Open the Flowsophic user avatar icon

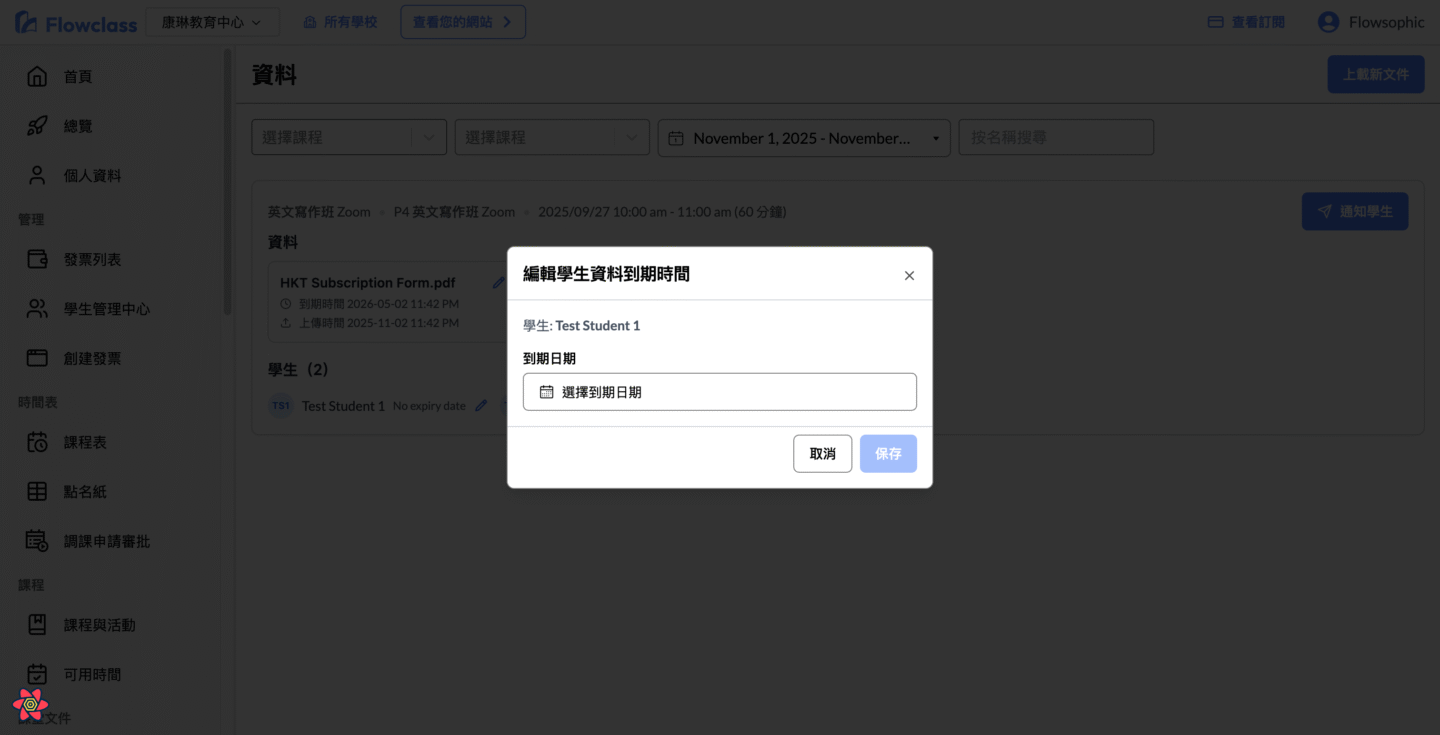click(x=1328, y=22)
